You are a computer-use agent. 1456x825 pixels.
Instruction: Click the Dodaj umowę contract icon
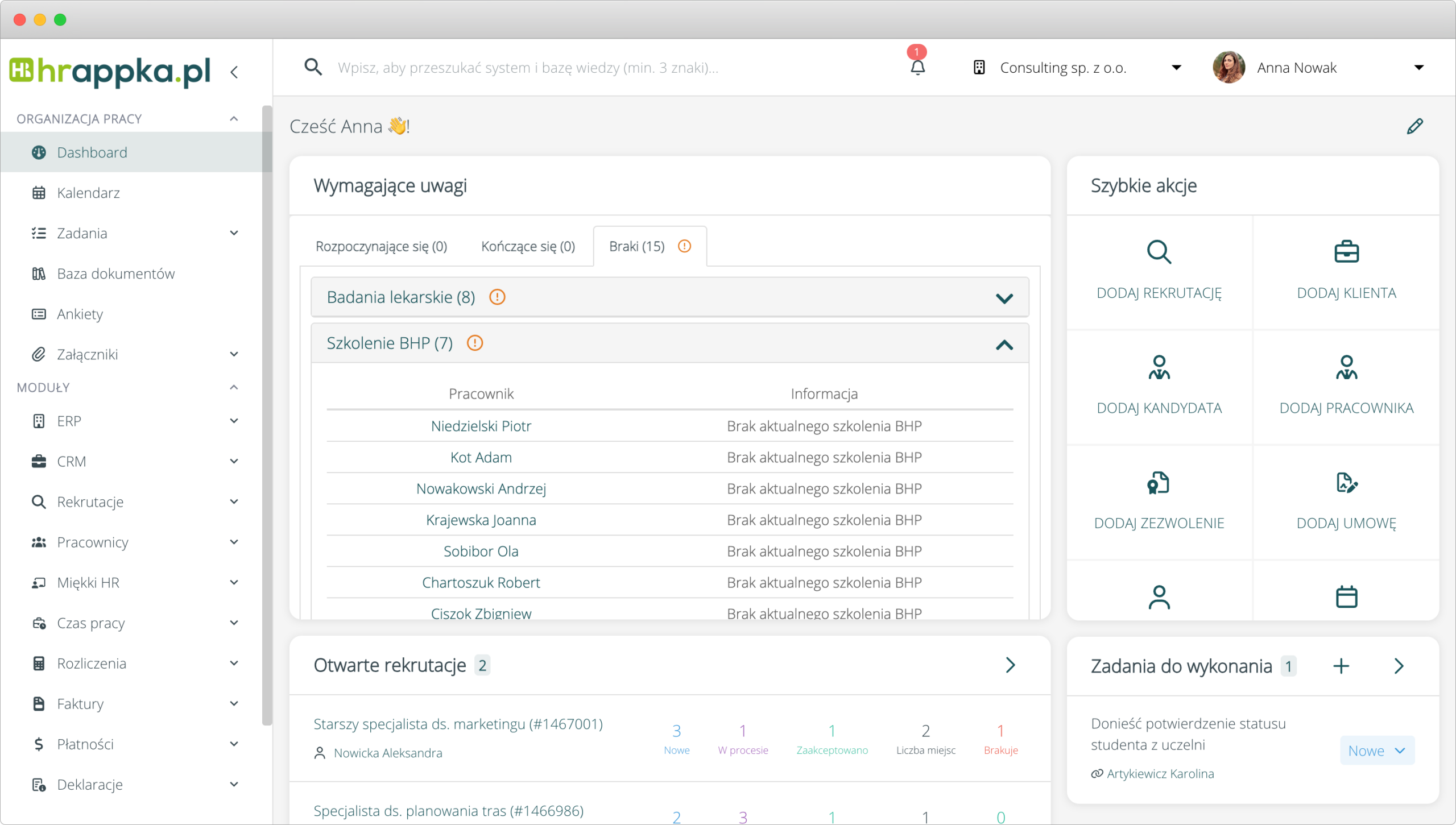(x=1346, y=483)
